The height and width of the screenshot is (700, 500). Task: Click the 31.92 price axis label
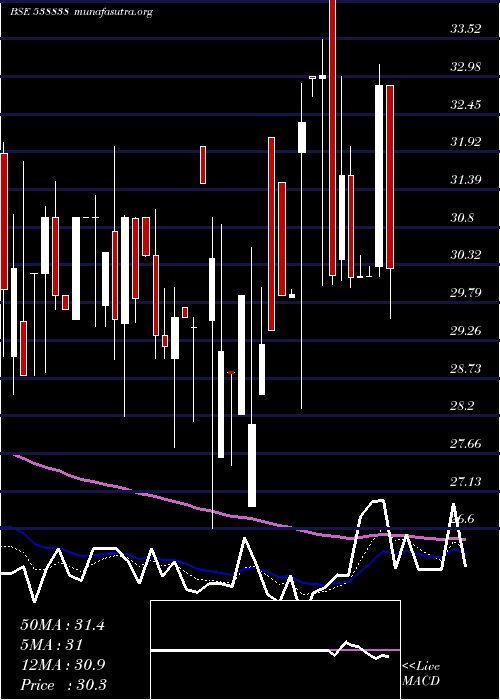(465, 142)
